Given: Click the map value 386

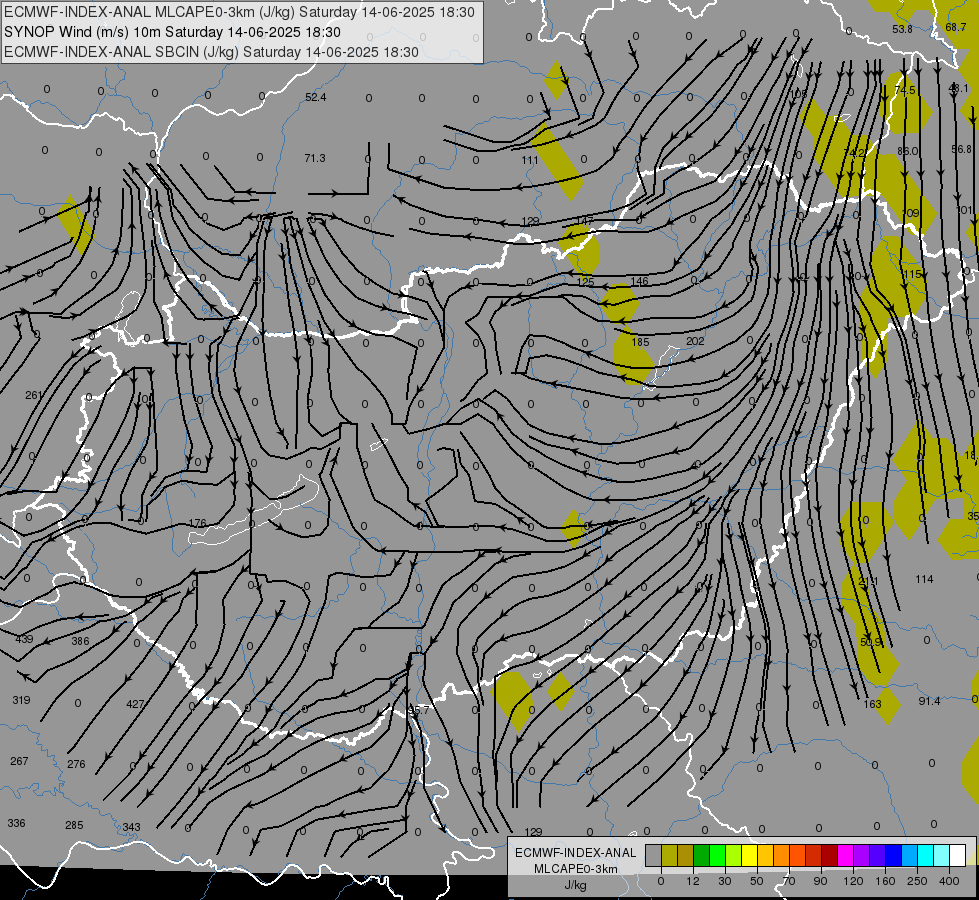Looking at the screenshot, I should pos(81,641).
